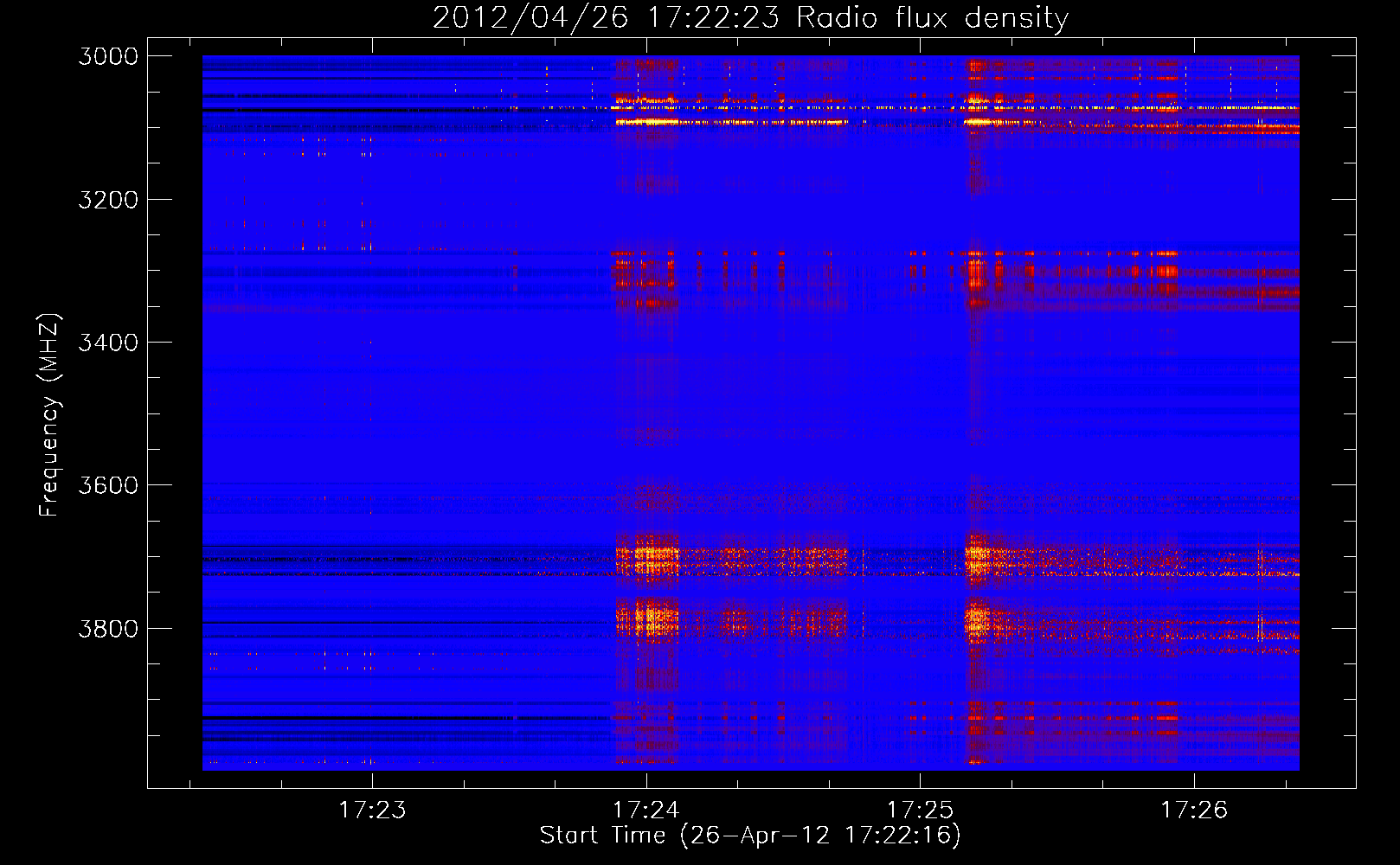Click the 3800 frequency tick label
The height and width of the screenshot is (865, 1400).
coord(108,628)
